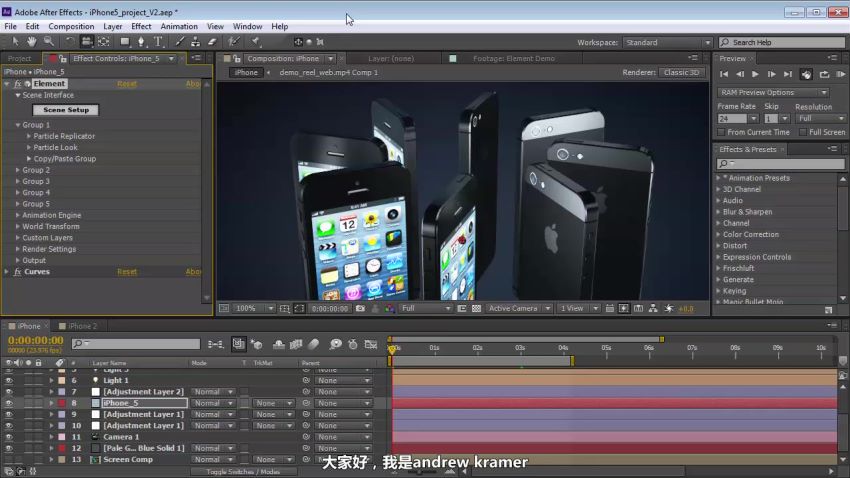Collapse the Group 1 tree item

pos(18,125)
